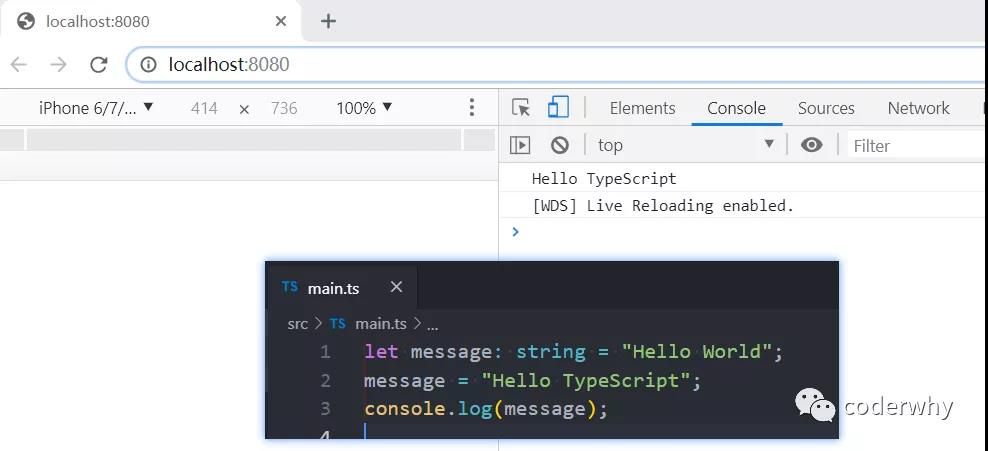Click main.ts in the editor breadcrumb
The image size is (988, 451).
(x=381, y=324)
